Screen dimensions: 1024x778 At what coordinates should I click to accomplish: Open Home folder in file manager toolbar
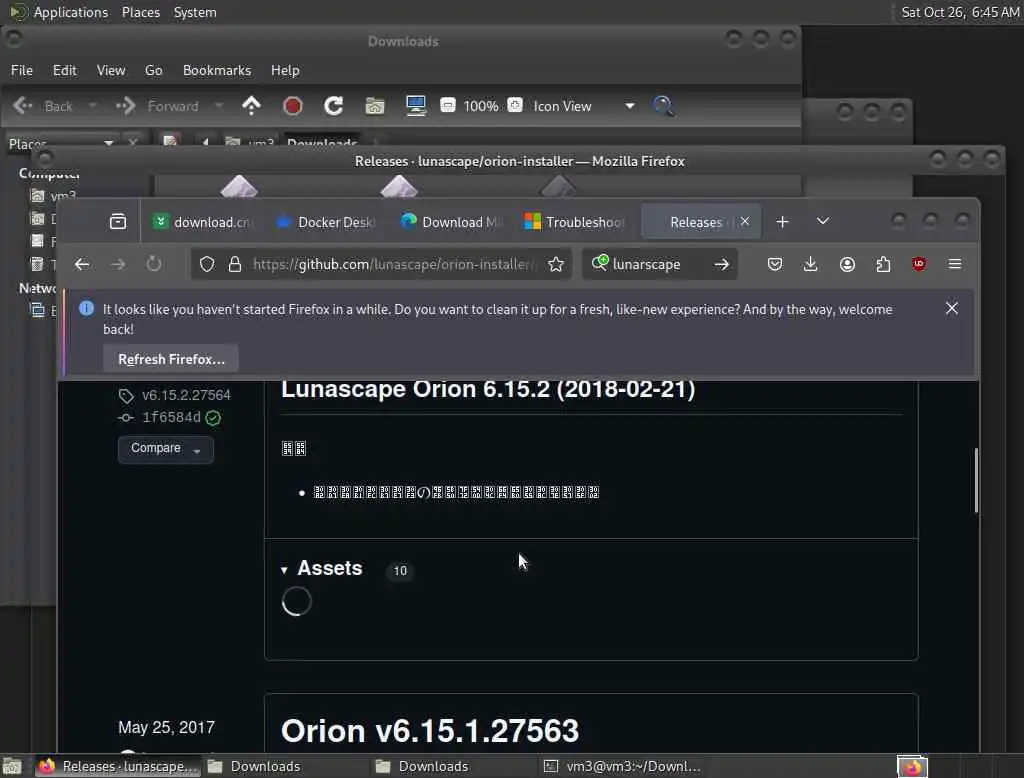[374, 106]
